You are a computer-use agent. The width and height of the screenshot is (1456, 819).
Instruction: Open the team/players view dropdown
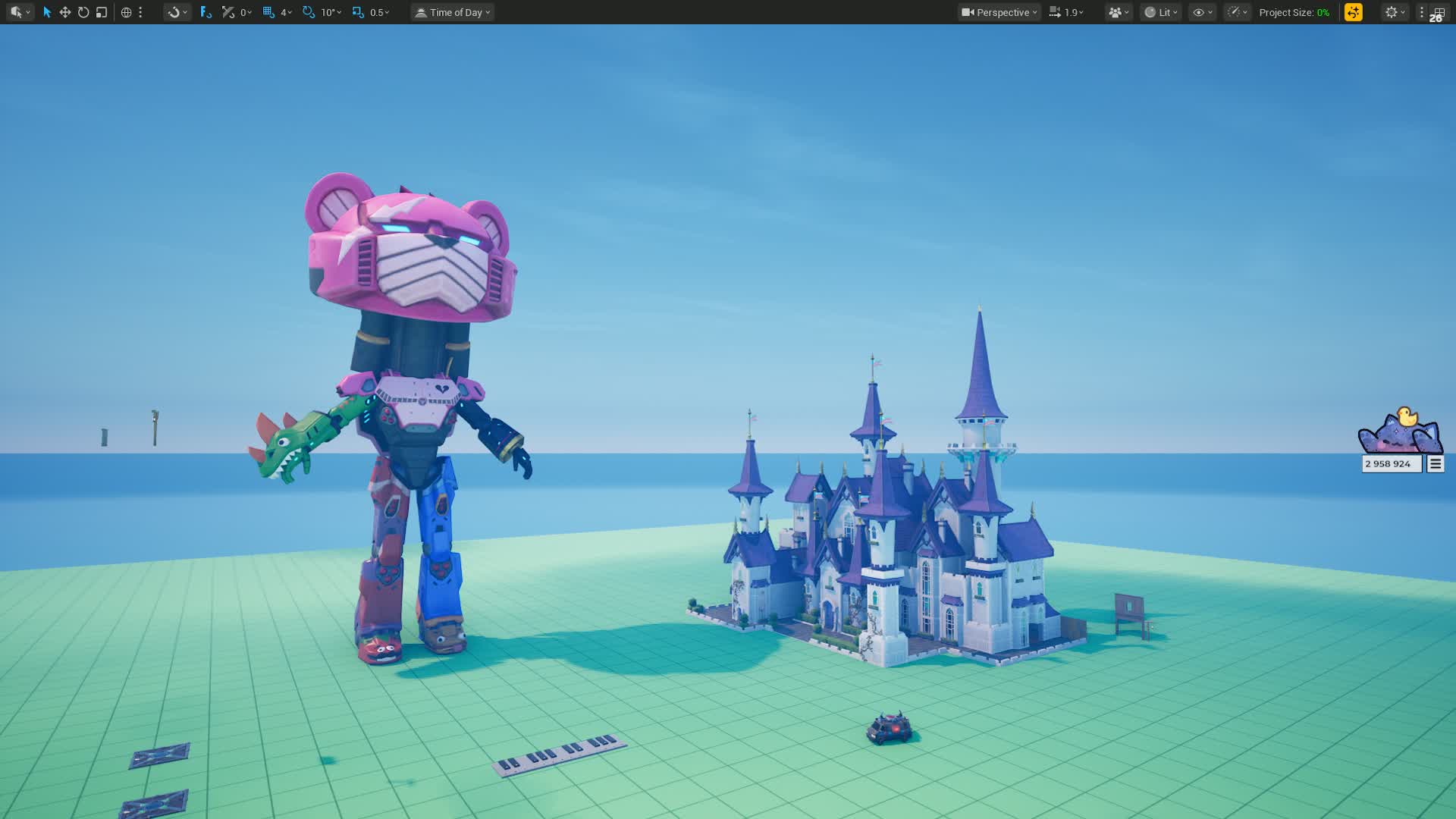pyautogui.click(x=1119, y=12)
